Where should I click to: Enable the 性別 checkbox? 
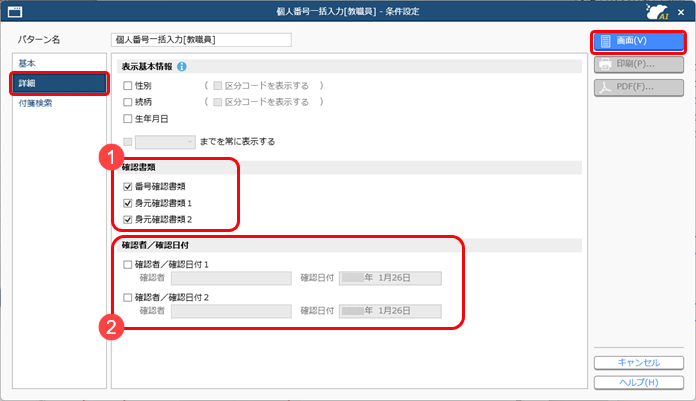(128, 86)
